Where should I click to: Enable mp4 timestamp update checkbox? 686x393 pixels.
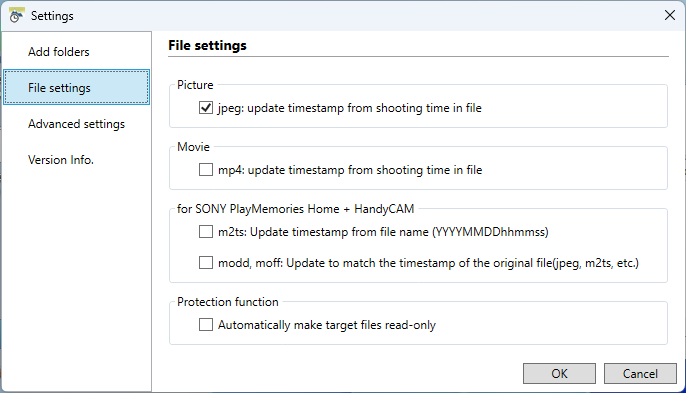point(206,169)
